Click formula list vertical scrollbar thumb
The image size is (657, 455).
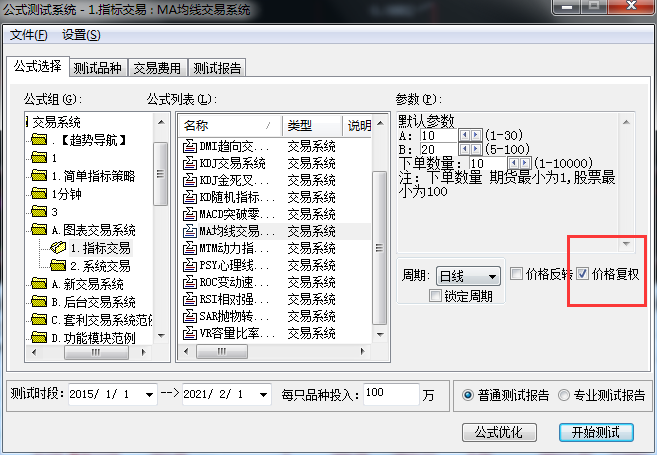[x=379, y=248]
